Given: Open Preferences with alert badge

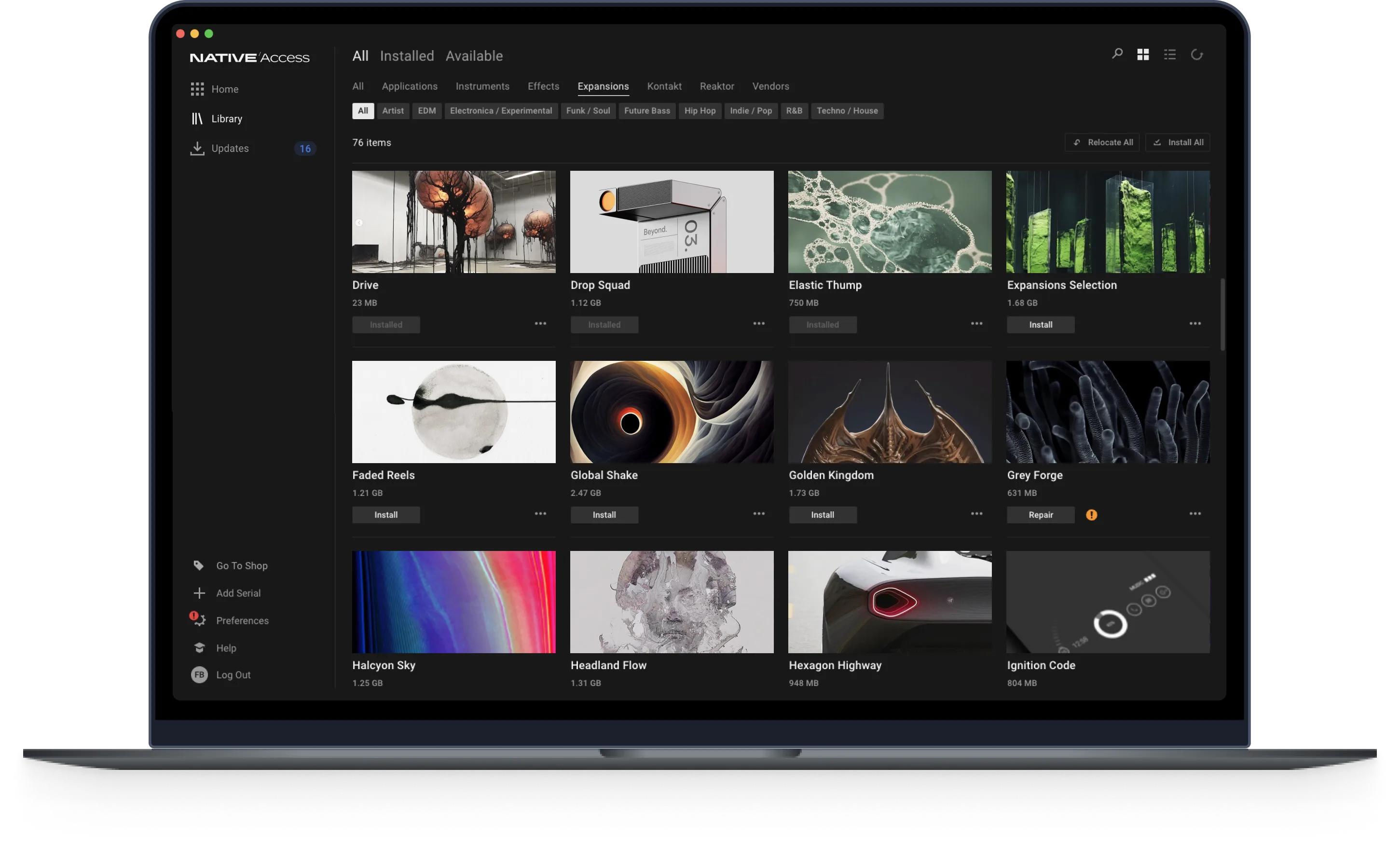Looking at the screenshot, I should pos(242,620).
